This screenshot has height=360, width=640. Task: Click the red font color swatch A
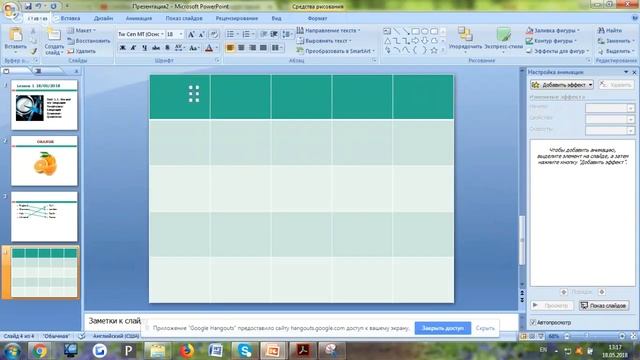pos(209,48)
